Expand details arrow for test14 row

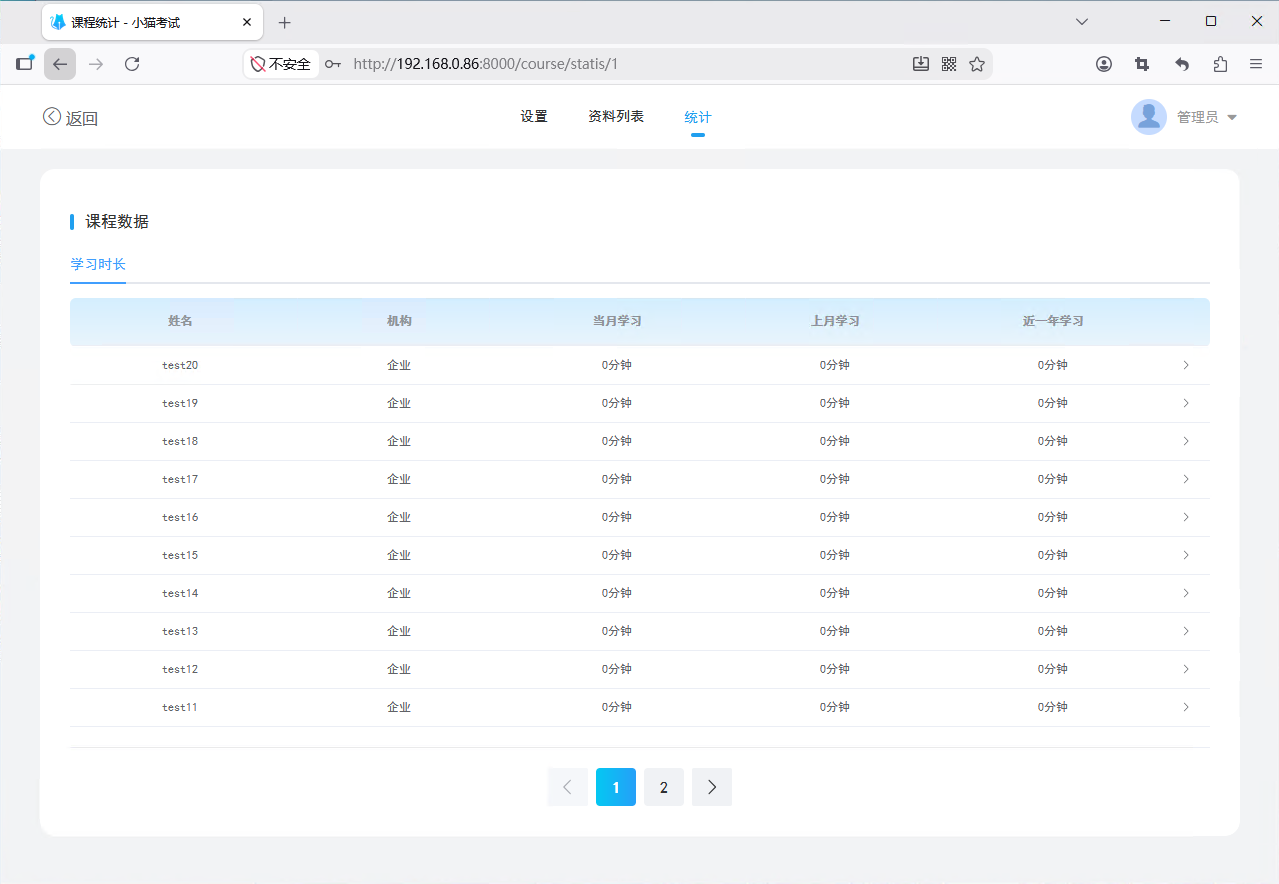1186,593
